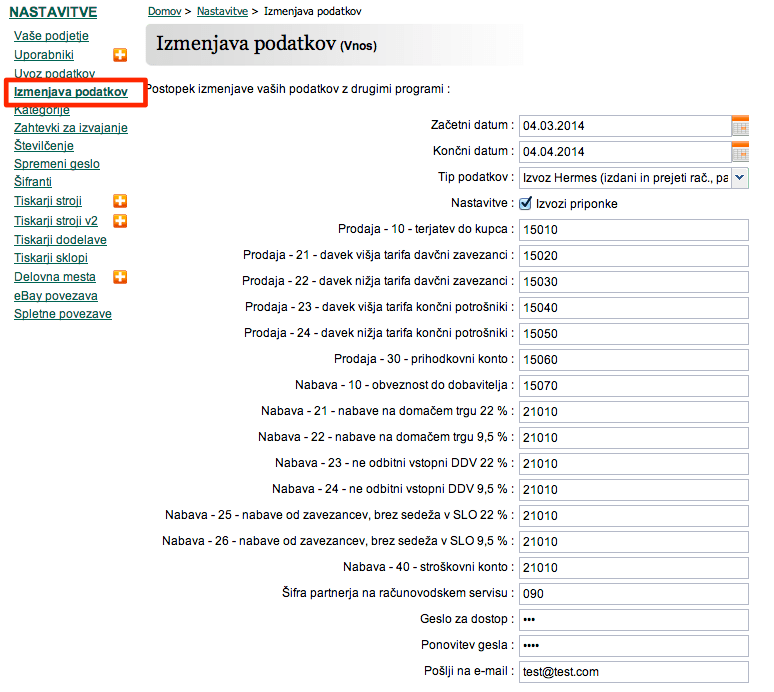Open Spremeni geslo link
Screen dimensions: 774x692
[57, 164]
